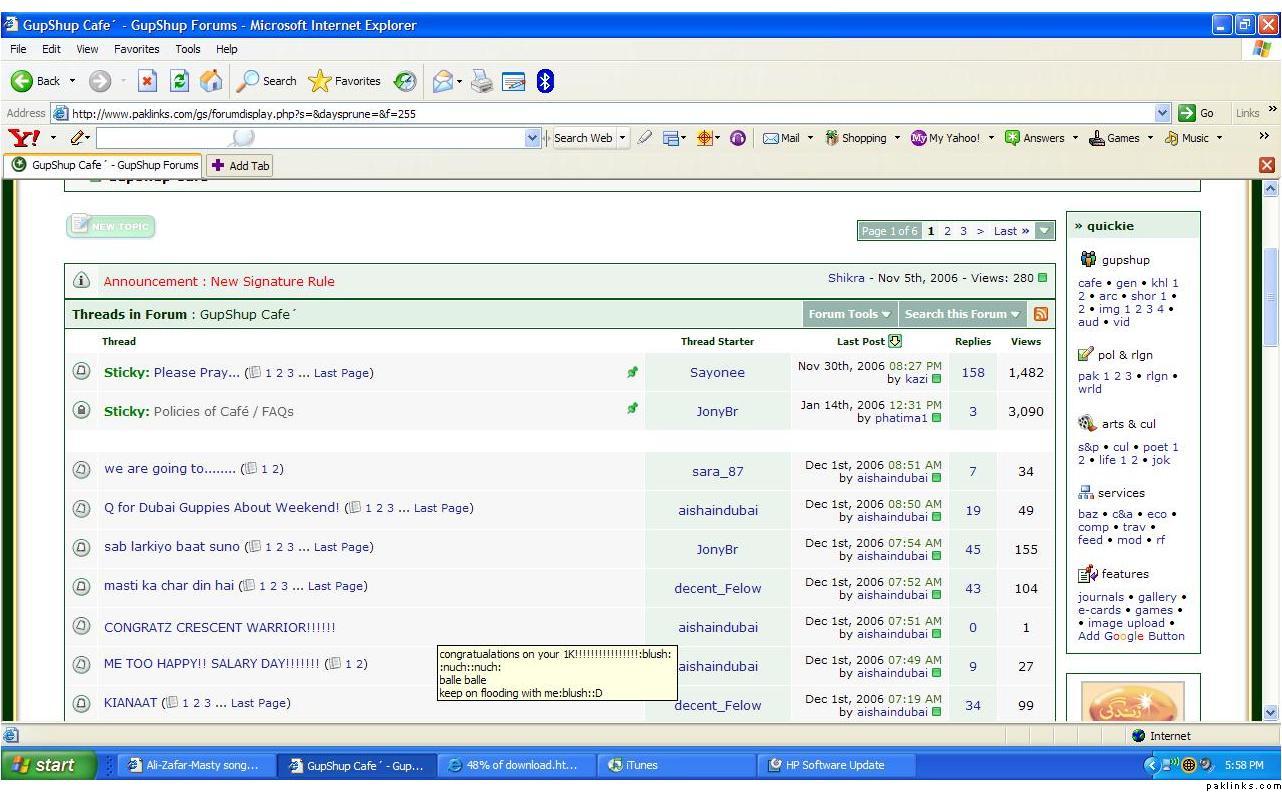Open the Favorites menu
Screen dimensions: 1282x792
(136, 49)
